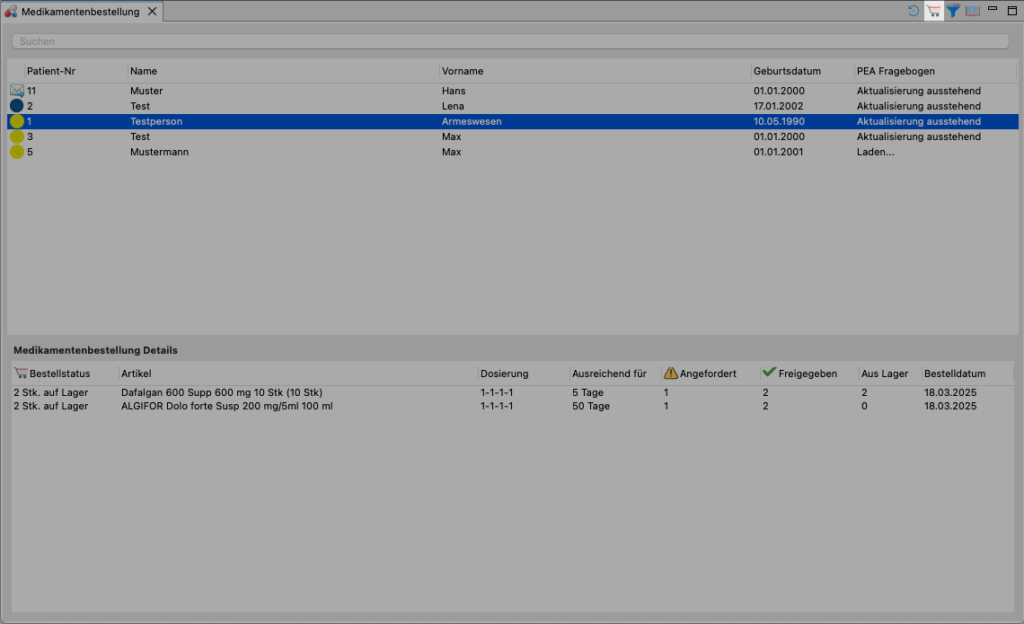Select the Medikamentenbestellung tab
The height and width of the screenshot is (624, 1024).
coord(78,12)
